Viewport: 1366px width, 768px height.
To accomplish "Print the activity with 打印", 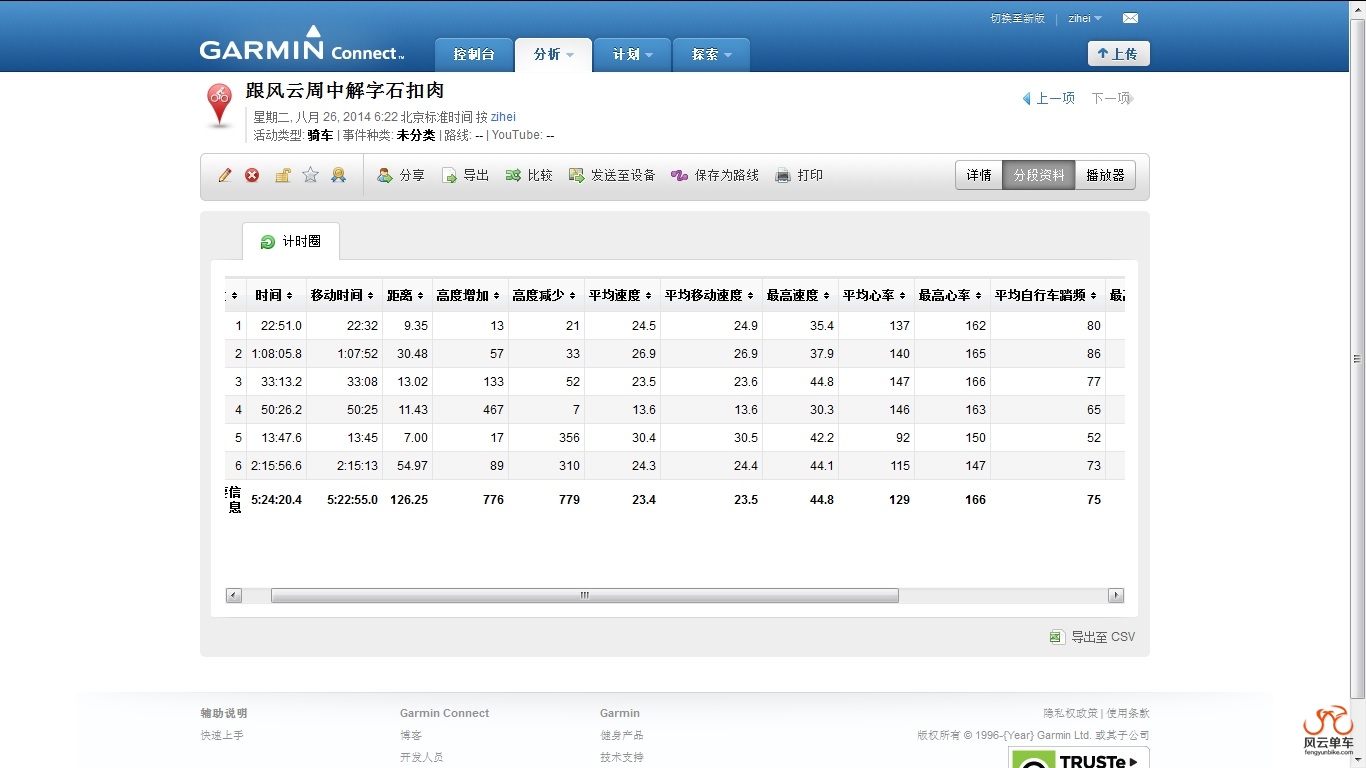I will (x=798, y=175).
